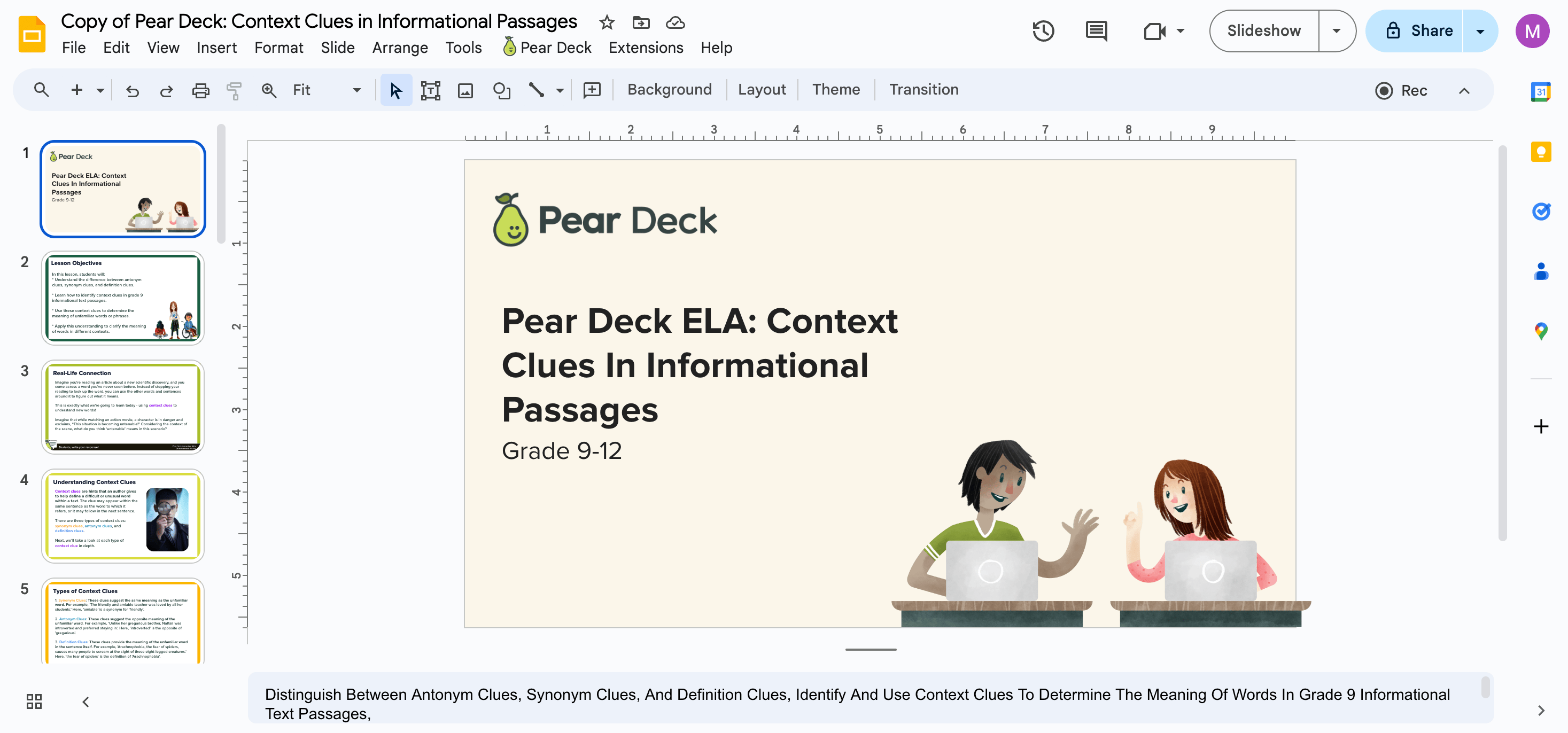Open the File menu

point(74,48)
